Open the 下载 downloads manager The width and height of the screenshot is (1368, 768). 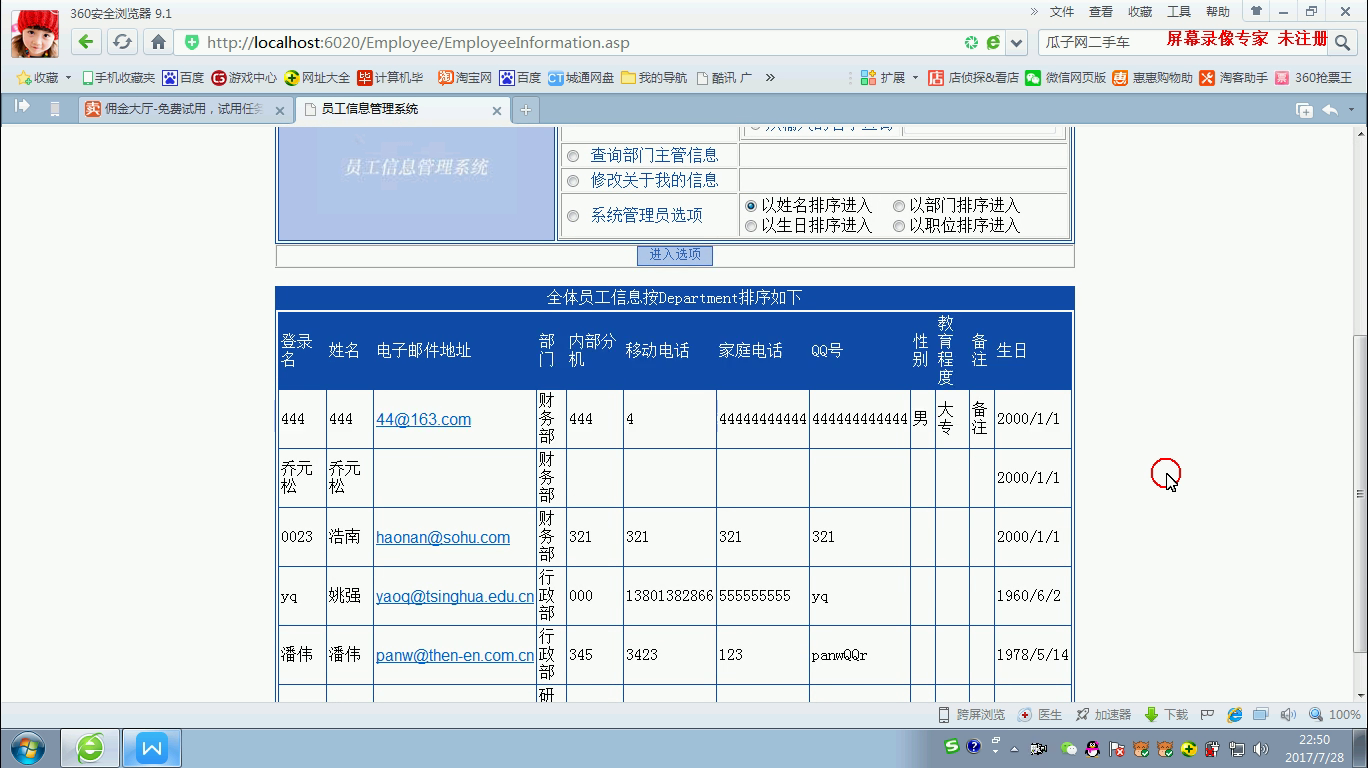click(1166, 714)
